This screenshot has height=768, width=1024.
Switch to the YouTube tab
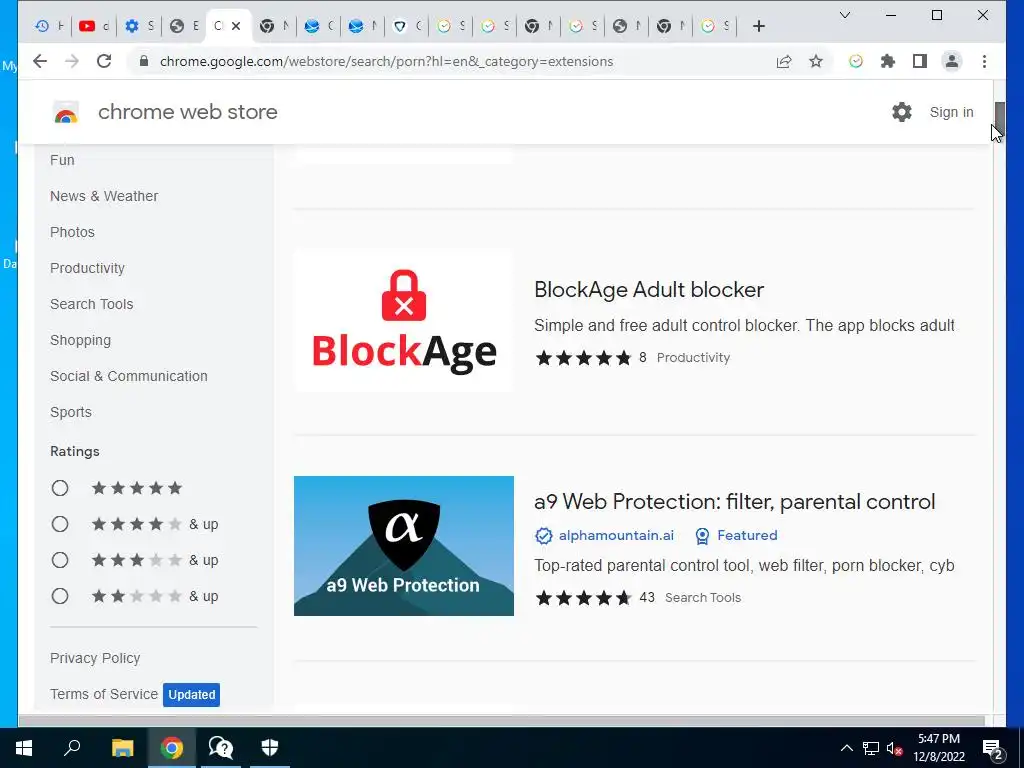[95, 26]
